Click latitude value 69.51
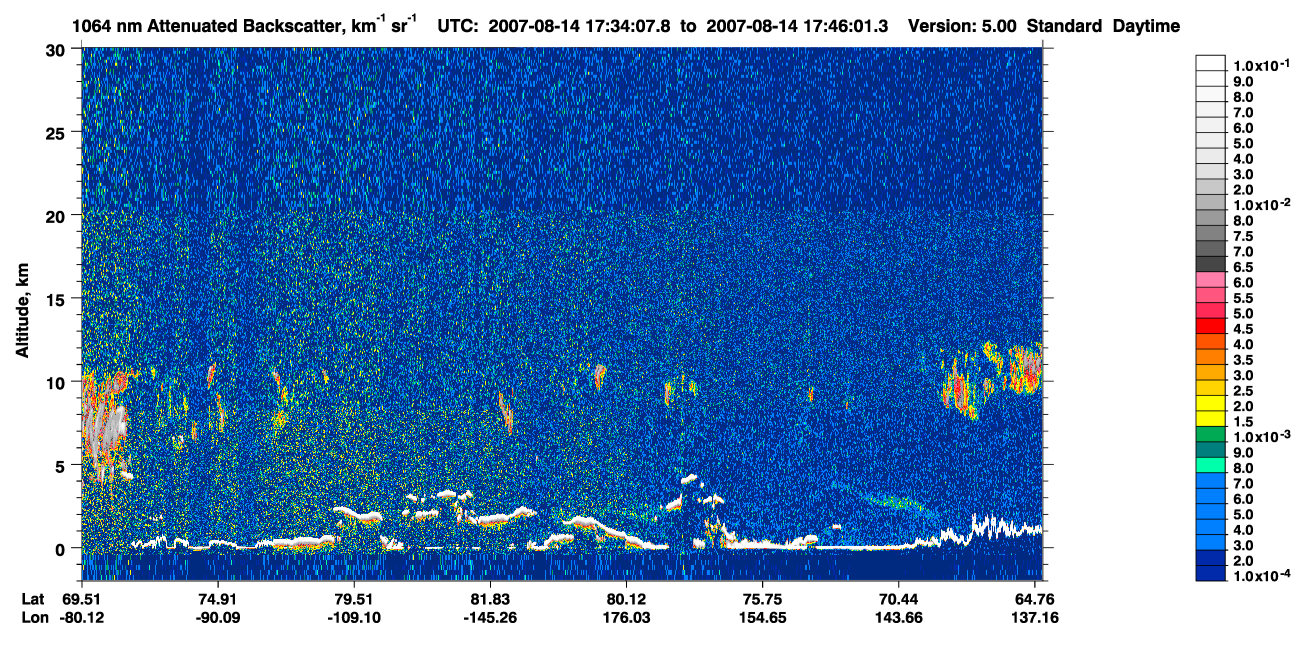Viewport: 1300px width, 667px height. pos(81,599)
